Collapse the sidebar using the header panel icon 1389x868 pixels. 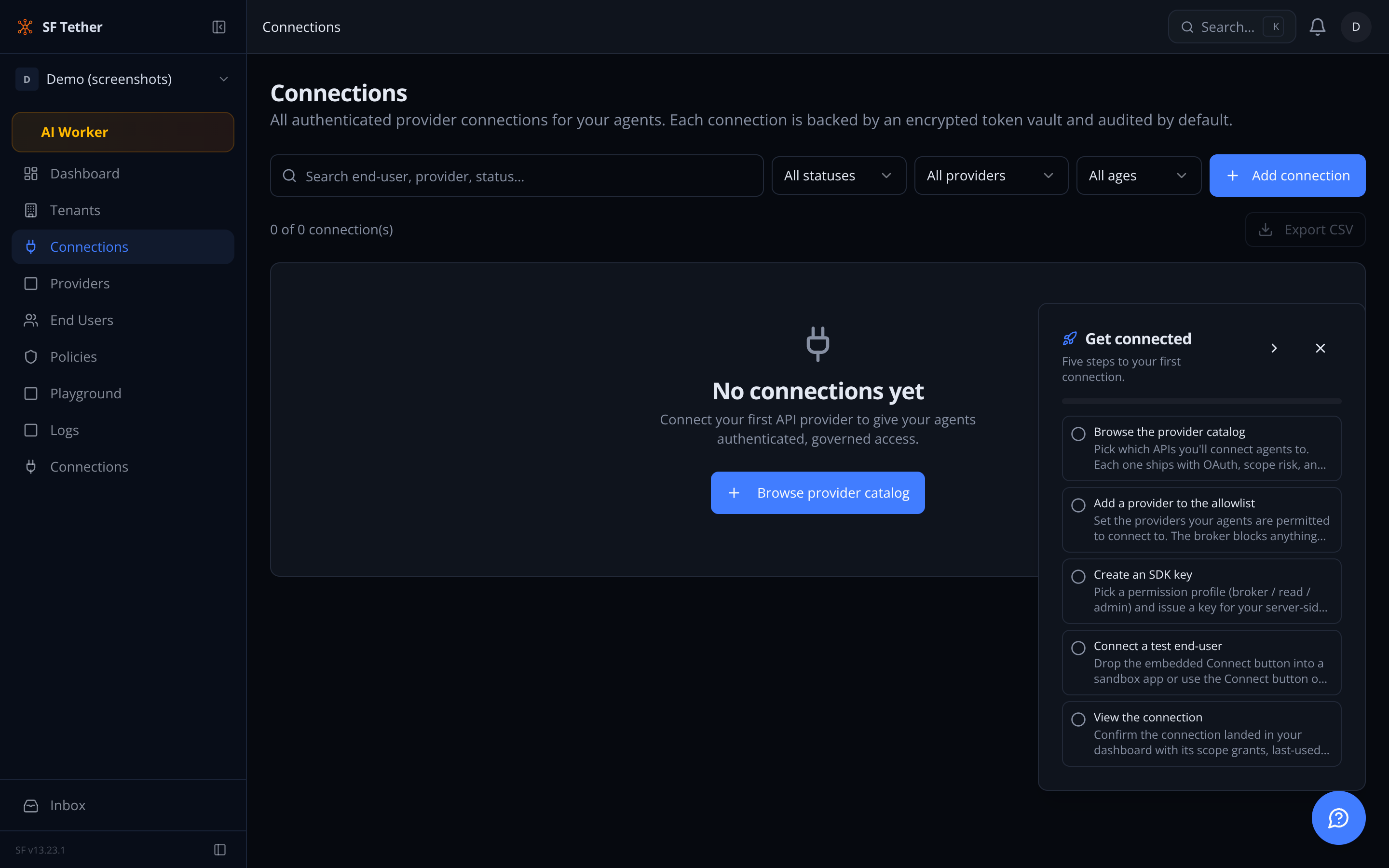[218, 27]
